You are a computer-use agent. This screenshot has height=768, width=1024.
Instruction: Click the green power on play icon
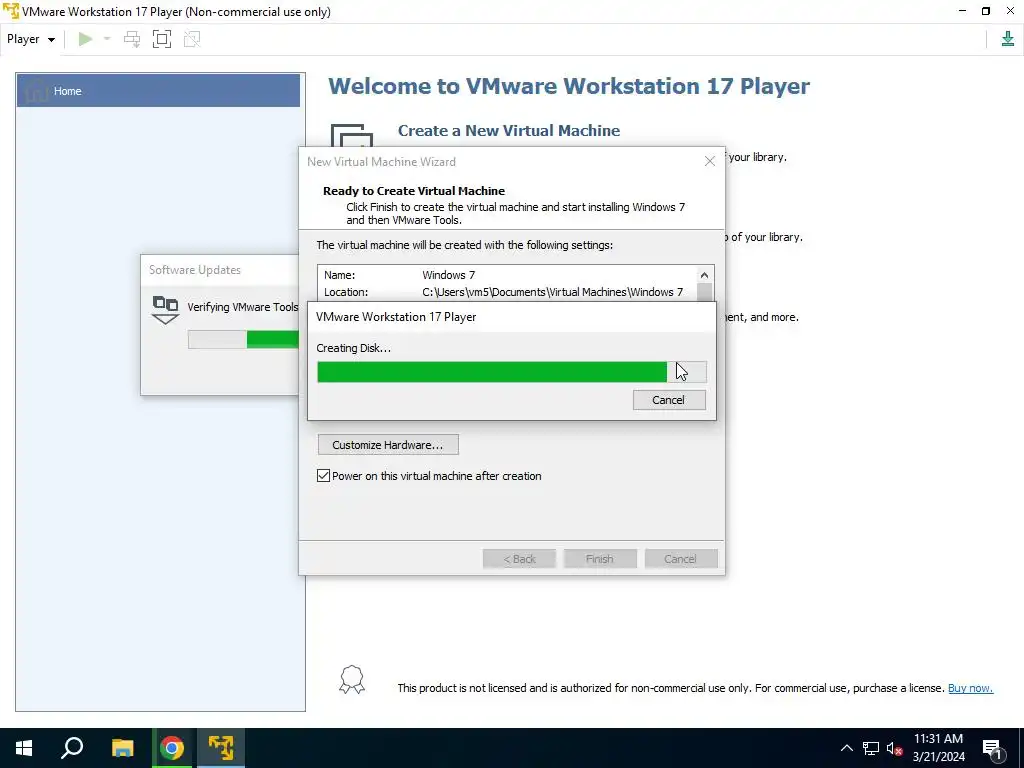point(85,39)
